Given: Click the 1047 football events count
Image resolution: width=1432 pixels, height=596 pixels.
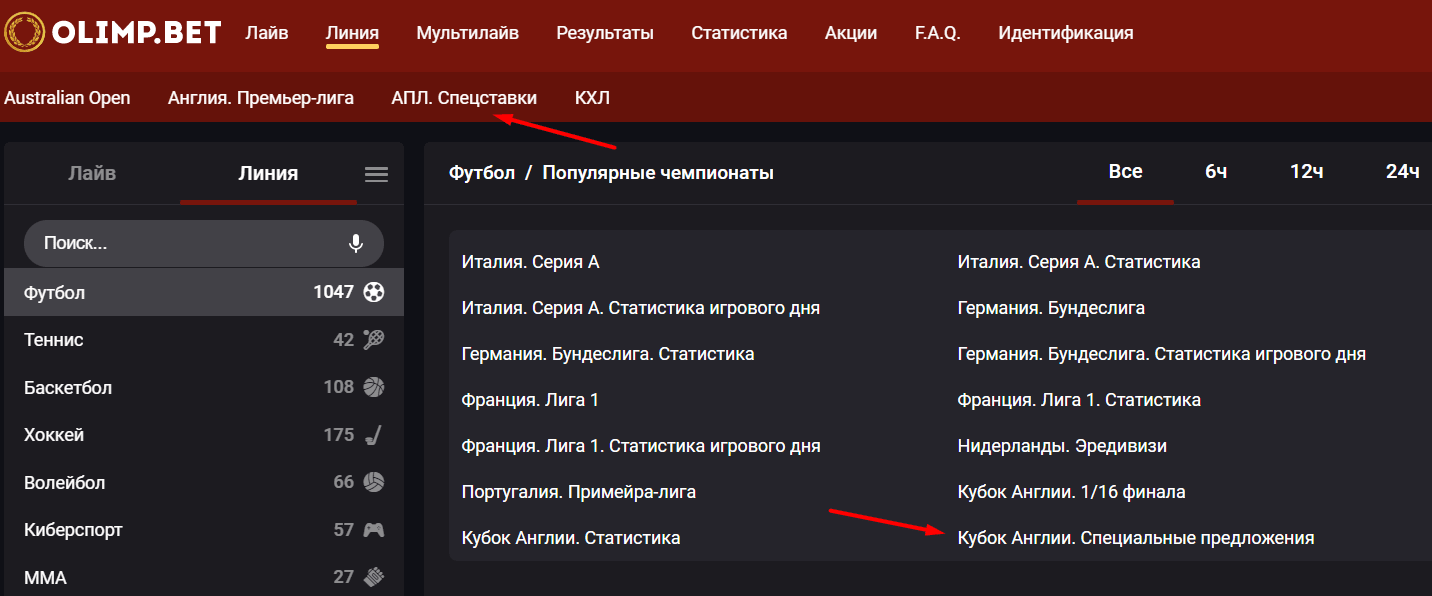Looking at the screenshot, I should coord(333,292).
